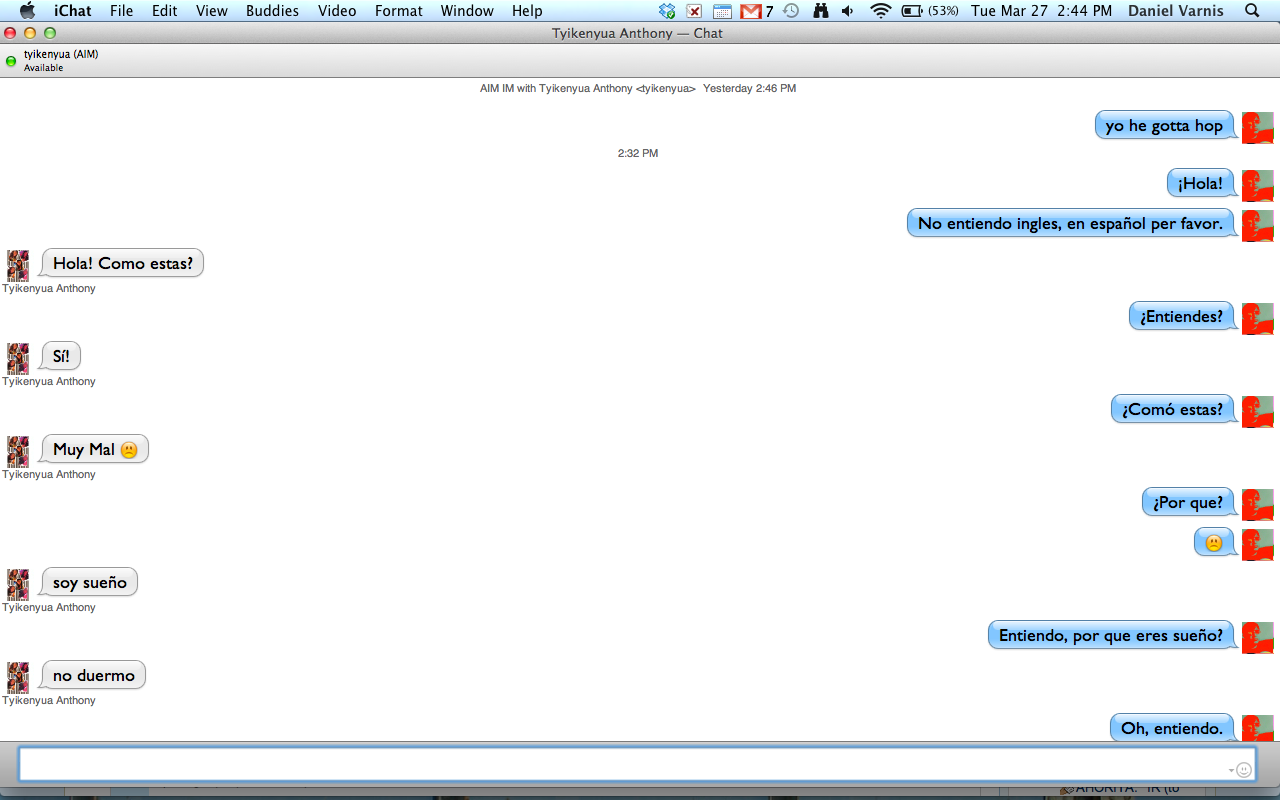Viewport: 1280px width, 800px height.
Task: Open the Time Machine menu bar icon
Action: pyautogui.click(x=791, y=11)
